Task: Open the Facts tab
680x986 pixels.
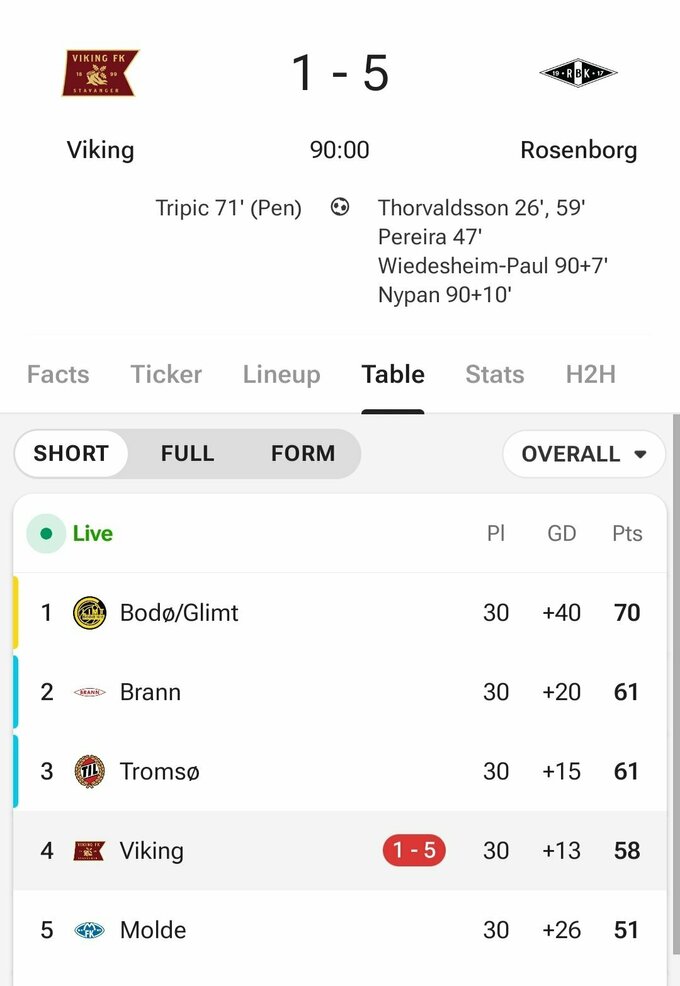Action: pyautogui.click(x=58, y=374)
